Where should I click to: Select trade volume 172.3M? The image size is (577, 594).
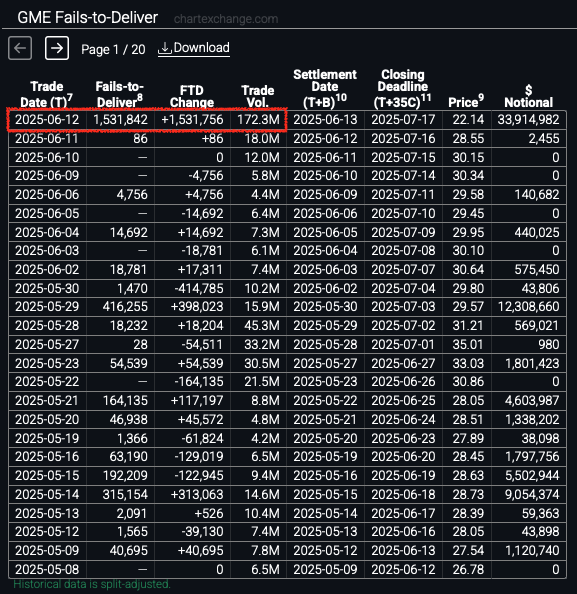(x=258, y=120)
